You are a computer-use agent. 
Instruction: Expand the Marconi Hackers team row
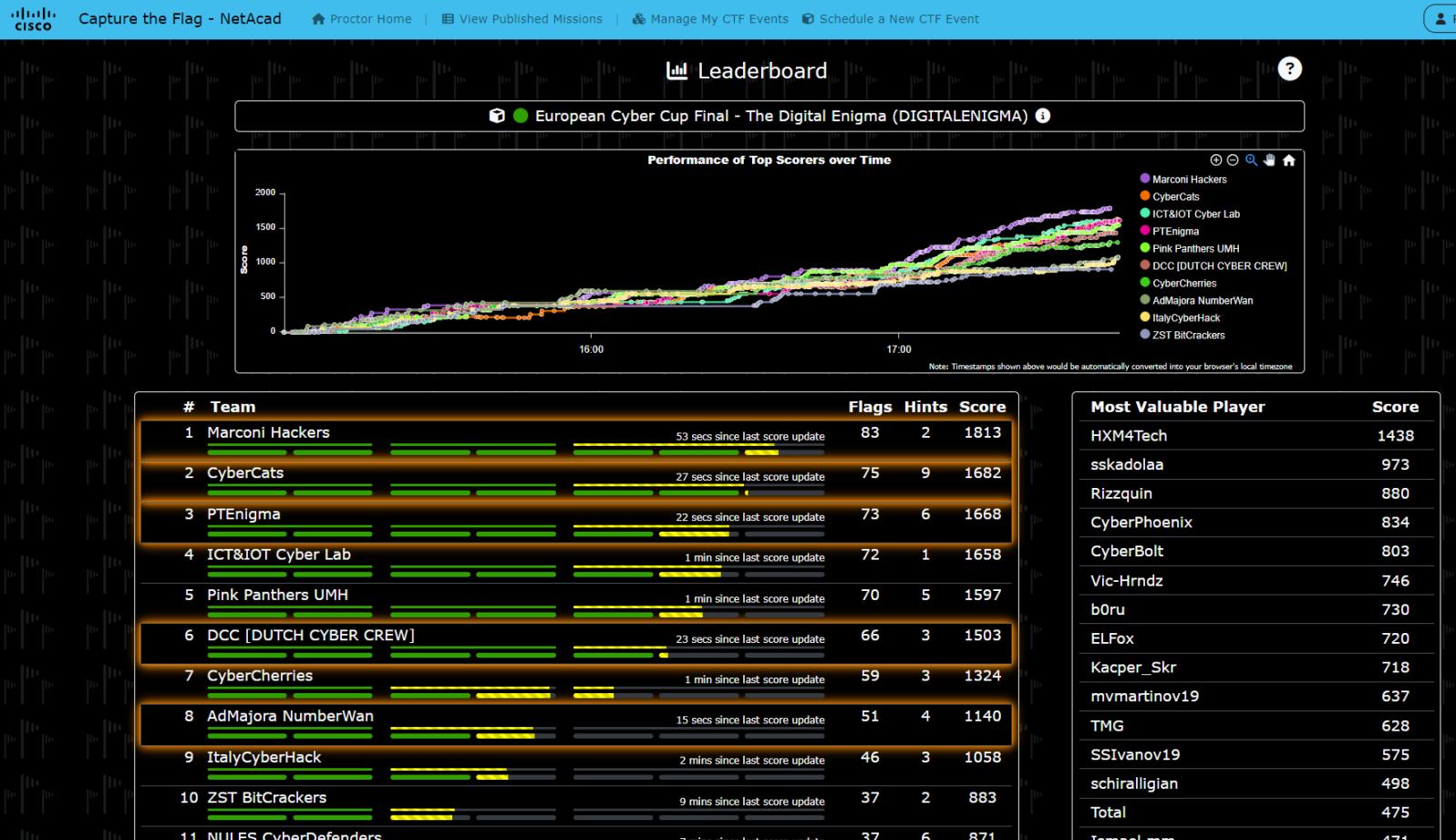click(268, 433)
